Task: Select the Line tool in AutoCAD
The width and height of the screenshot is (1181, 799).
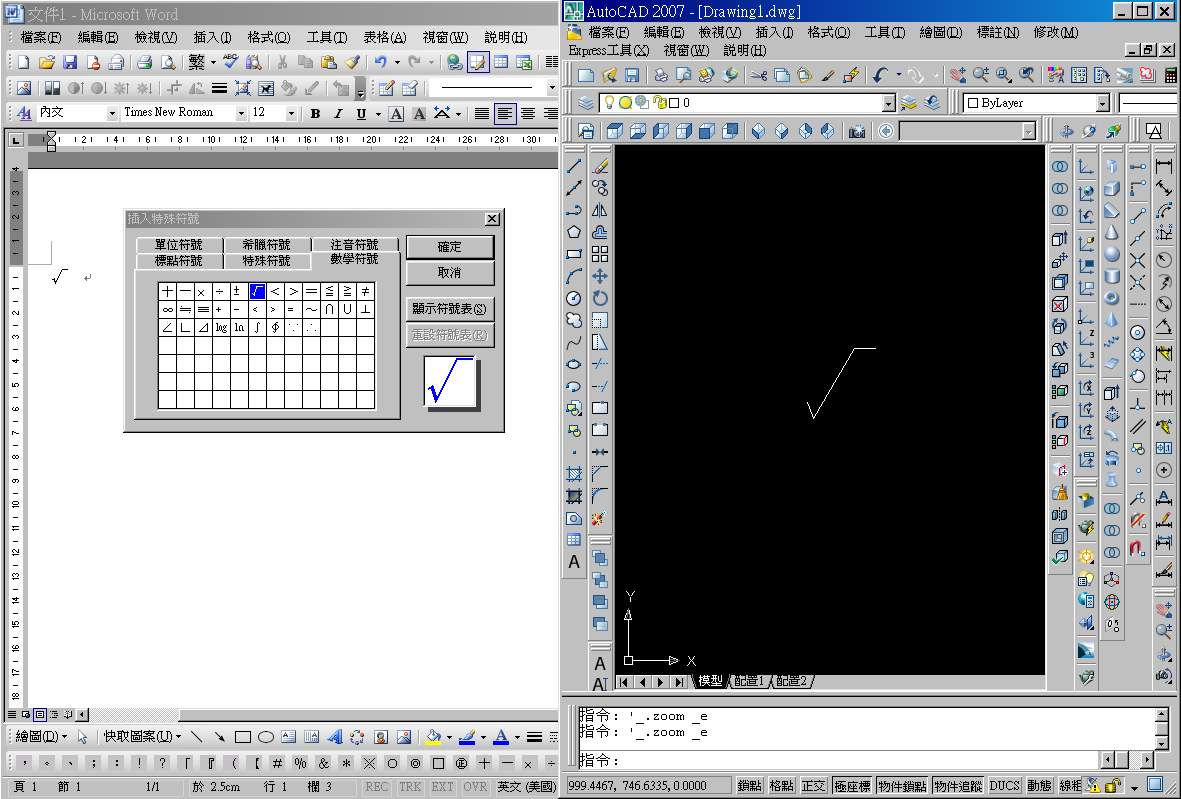Action: pyautogui.click(x=574, y=166)
